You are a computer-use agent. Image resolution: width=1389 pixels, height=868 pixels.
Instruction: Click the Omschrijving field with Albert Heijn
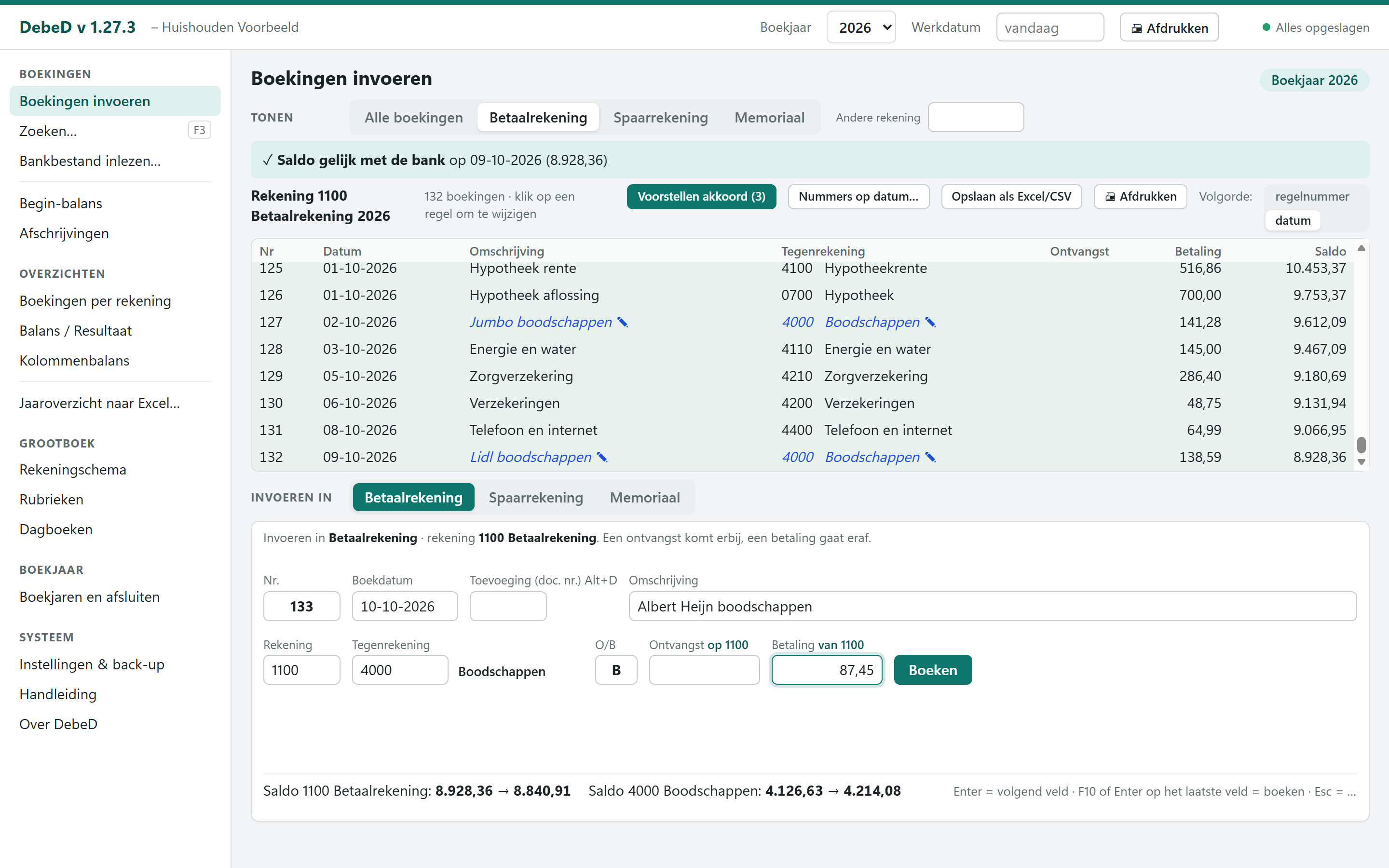coord(993,606)
